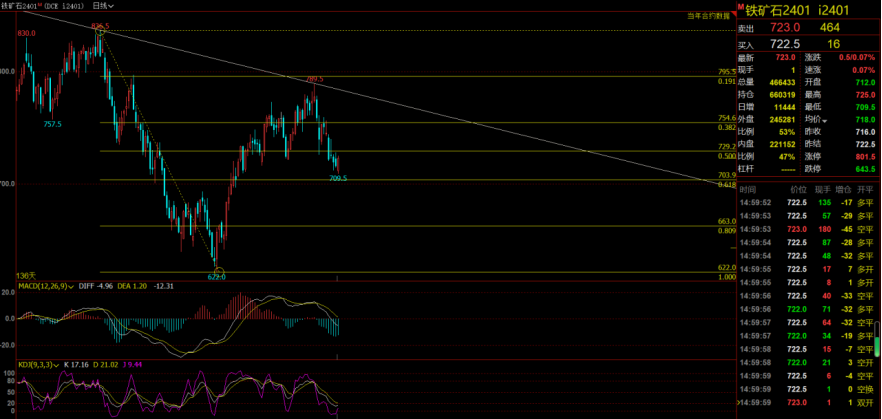The image size is (882, 419).
Task: Click the 830.0 price label on chart
Action: coord(26,33)
